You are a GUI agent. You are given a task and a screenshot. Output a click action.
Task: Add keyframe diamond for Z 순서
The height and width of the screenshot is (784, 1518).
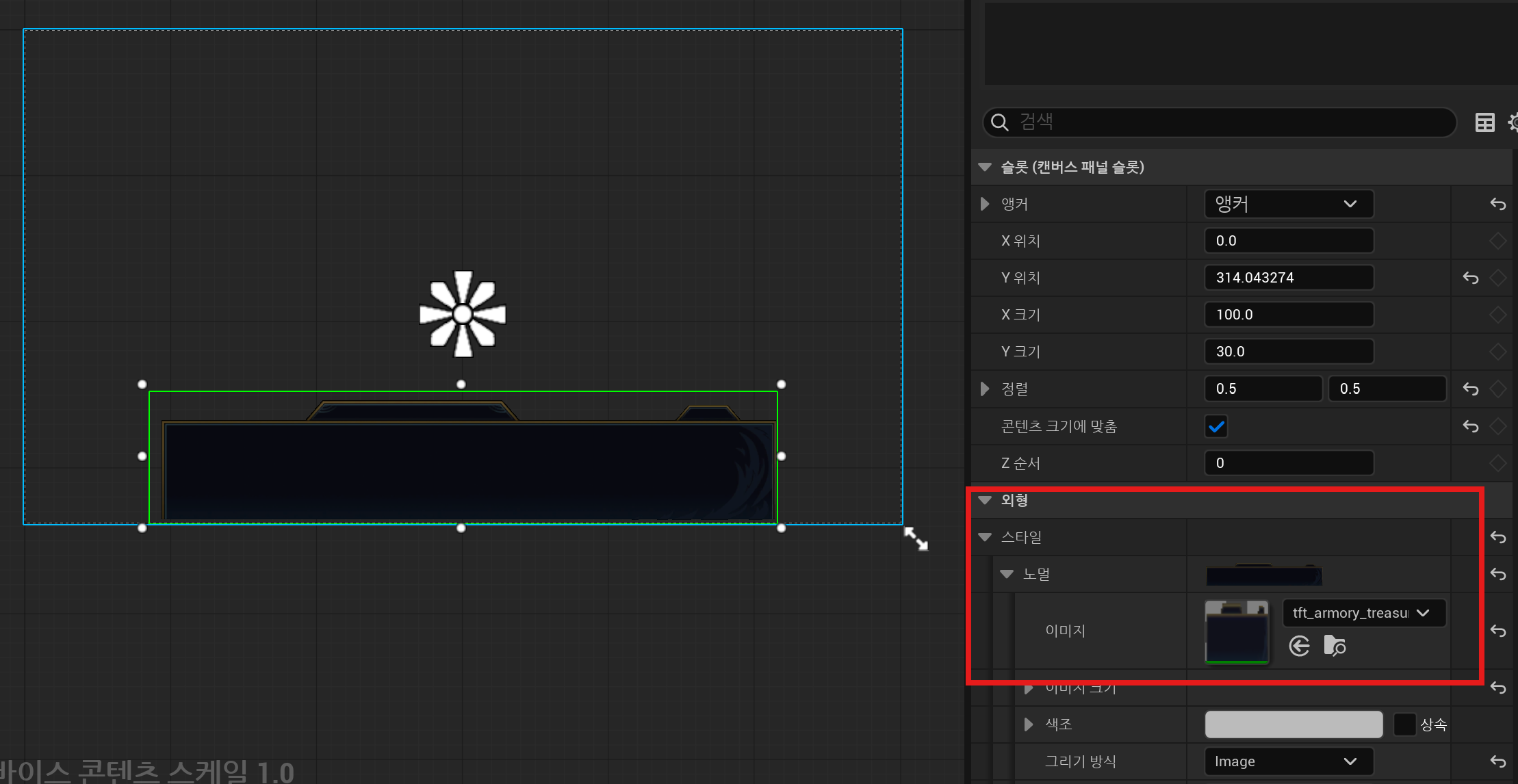tap(1497, 463)
